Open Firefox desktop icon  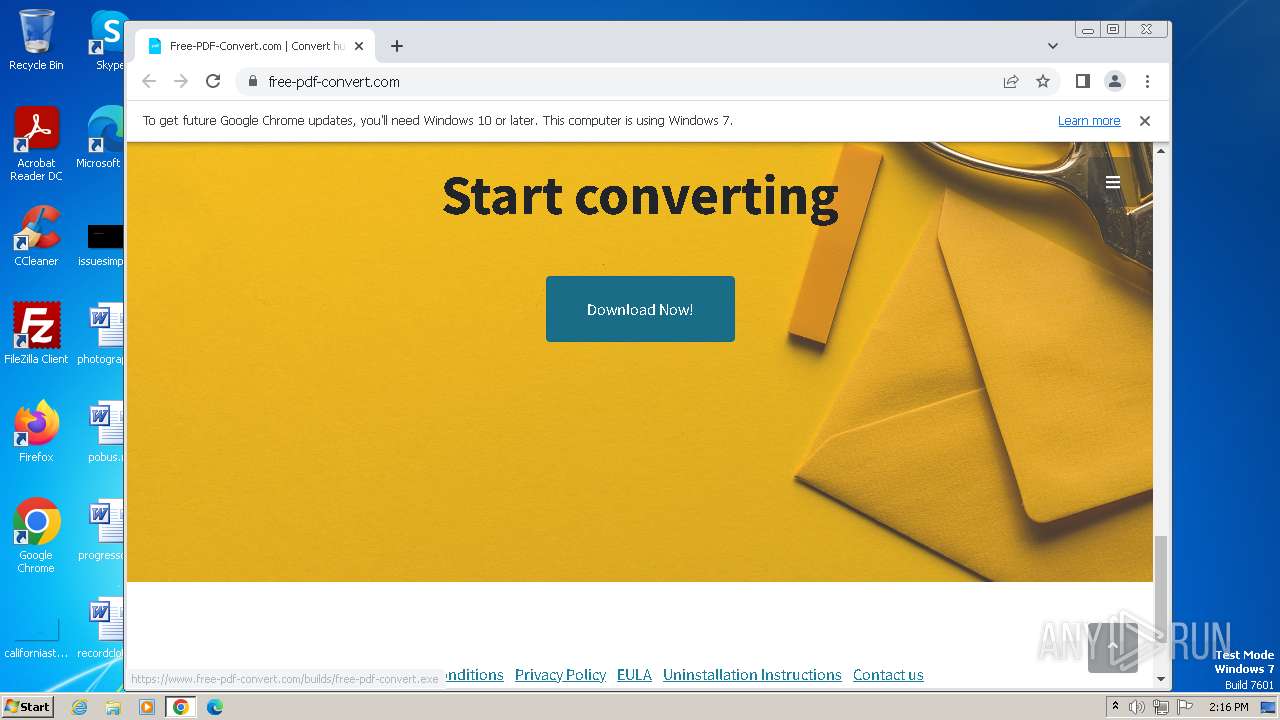(36, 431)
